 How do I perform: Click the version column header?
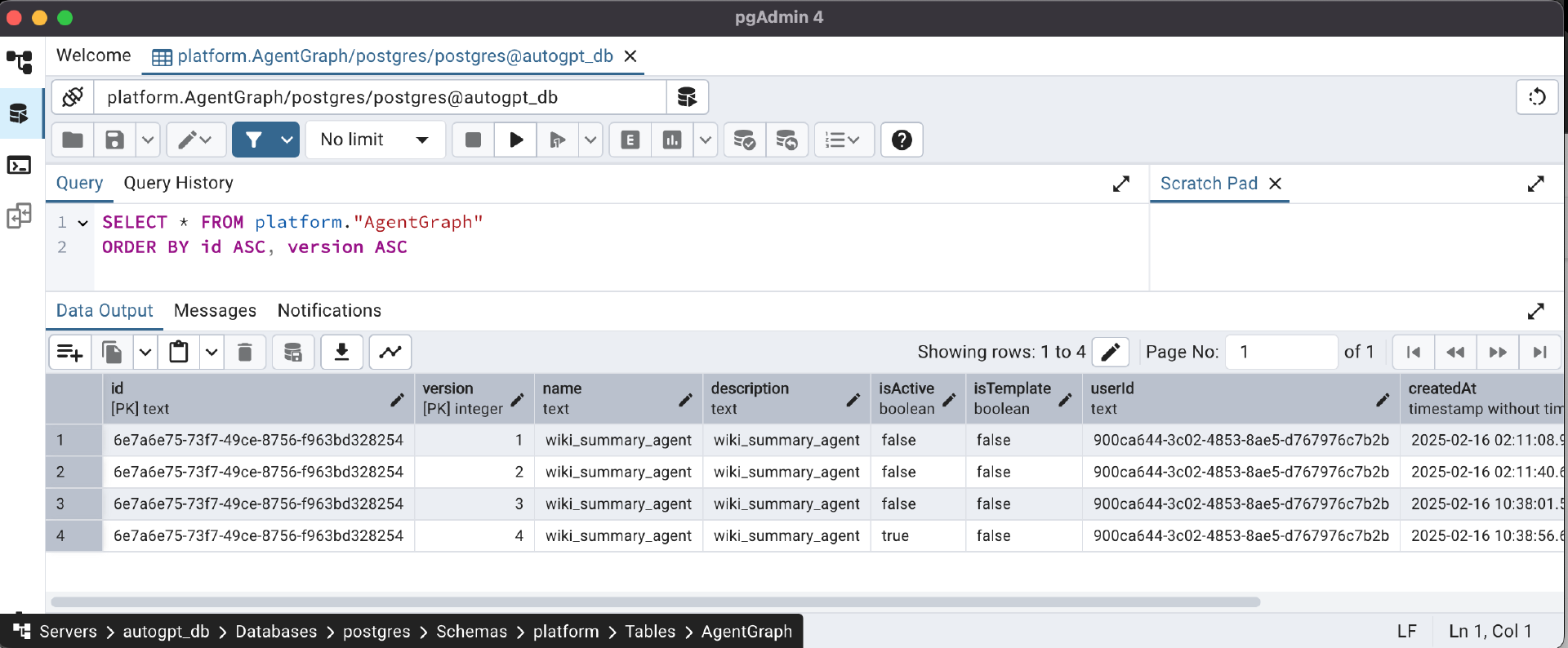tap(474, 398)
